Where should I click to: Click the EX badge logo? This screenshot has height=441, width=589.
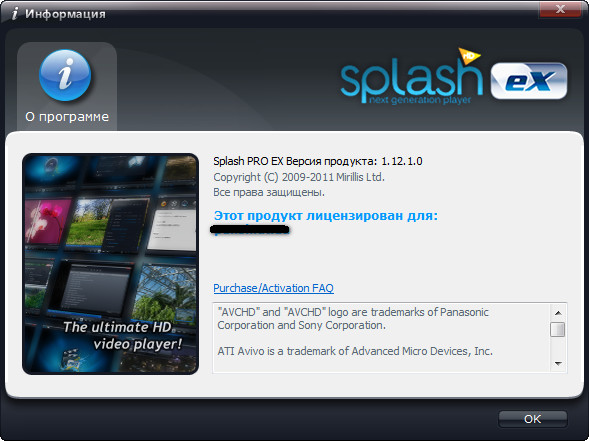[x=529, y=81]
